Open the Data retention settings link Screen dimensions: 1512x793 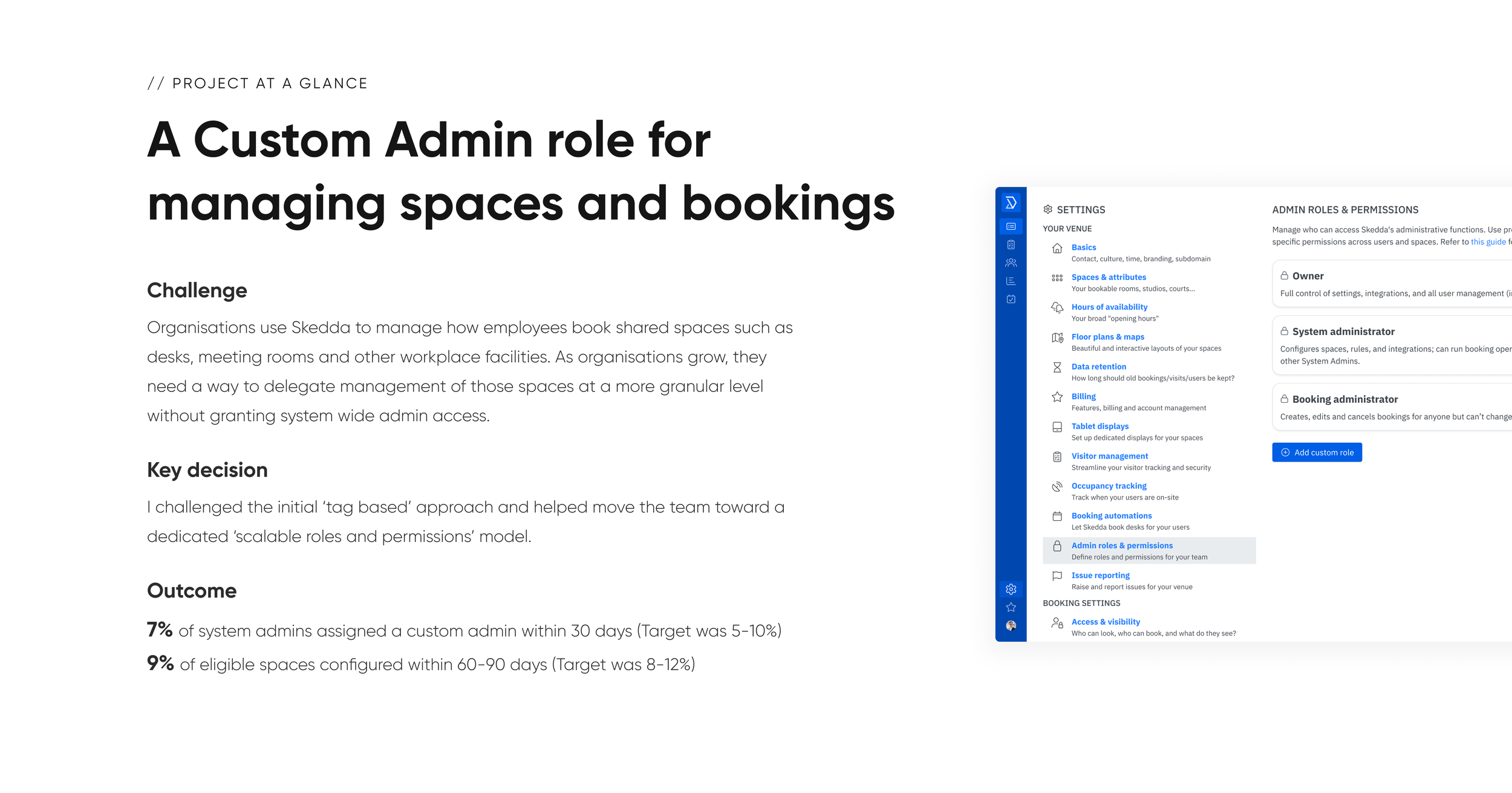pyautogui.click(x=1098, y=367)
